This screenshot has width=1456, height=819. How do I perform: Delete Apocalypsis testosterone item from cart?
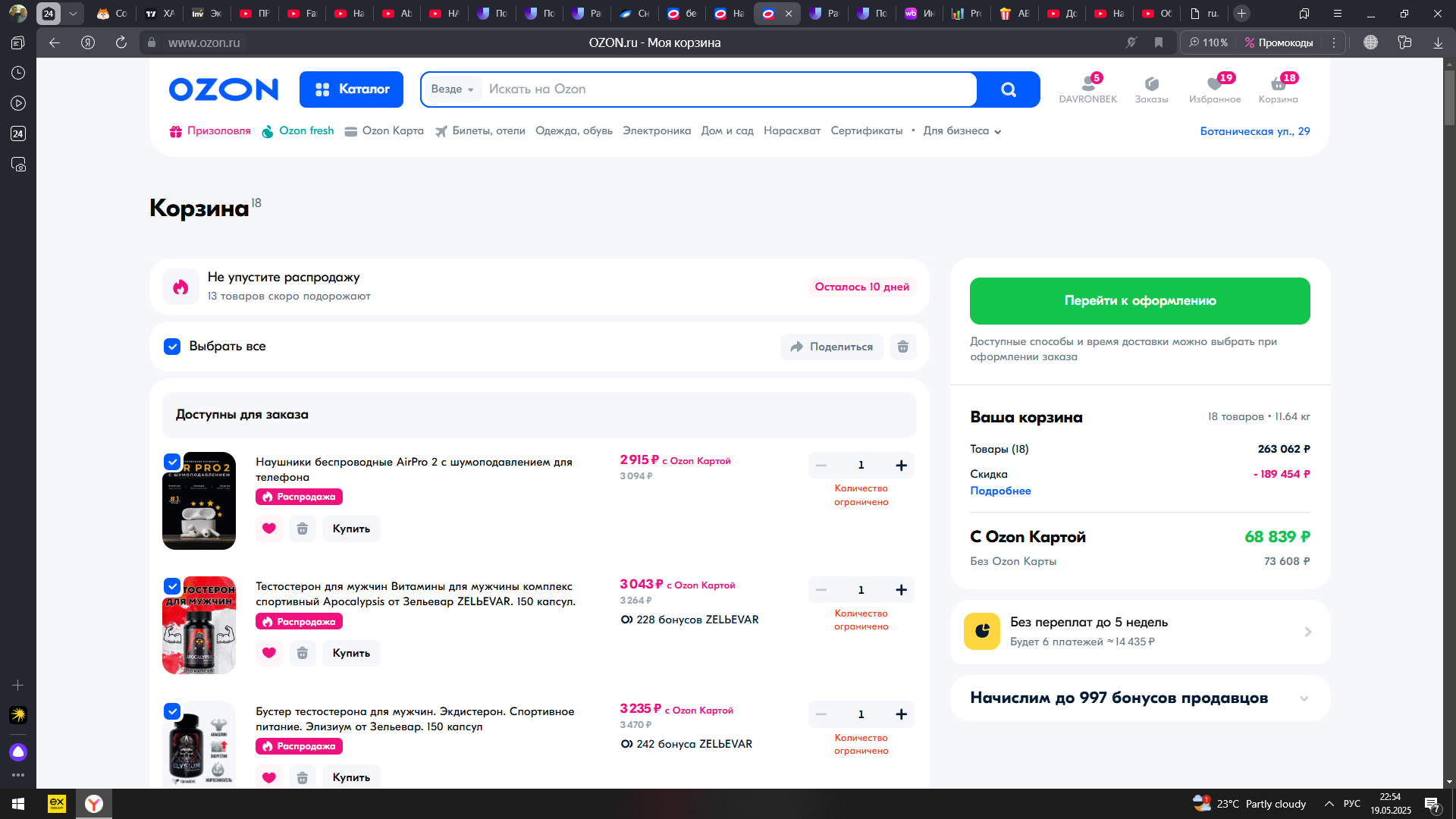(x=303, y=653)
